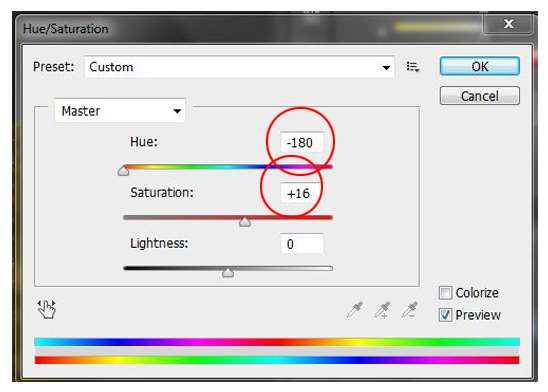This screenshot has width=548, height=392.
Task: Click the Preset dropdown arrow
Action: [386, 67]
